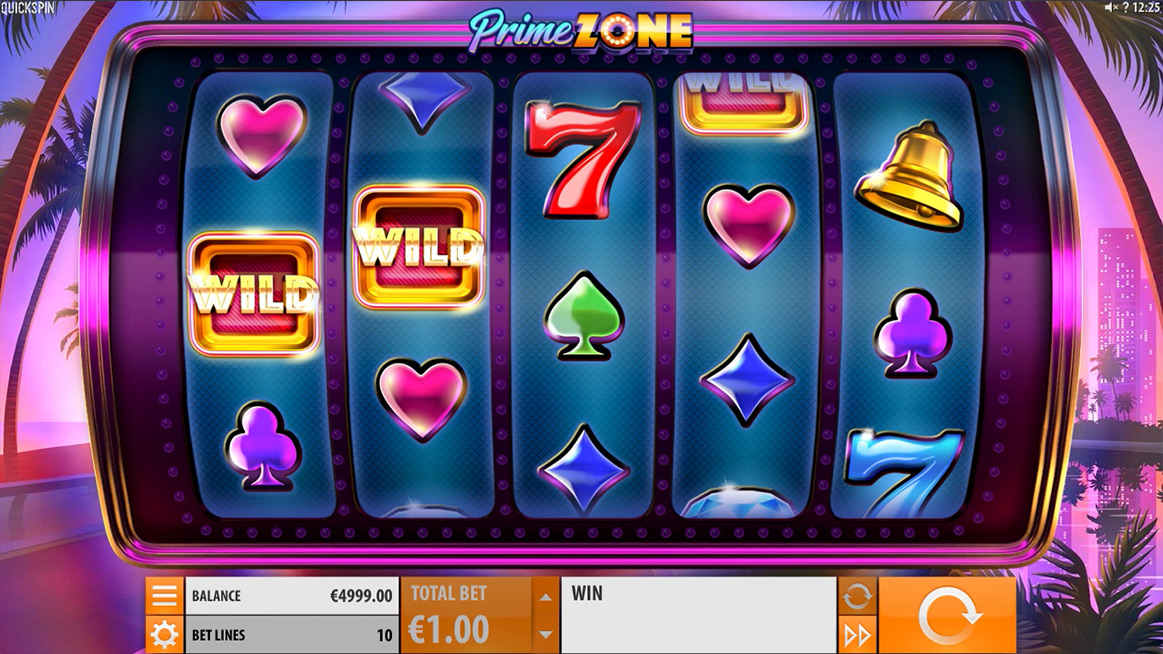Open the hamburger menu icon
The image size is (1163, 654).
pos(164,595)
